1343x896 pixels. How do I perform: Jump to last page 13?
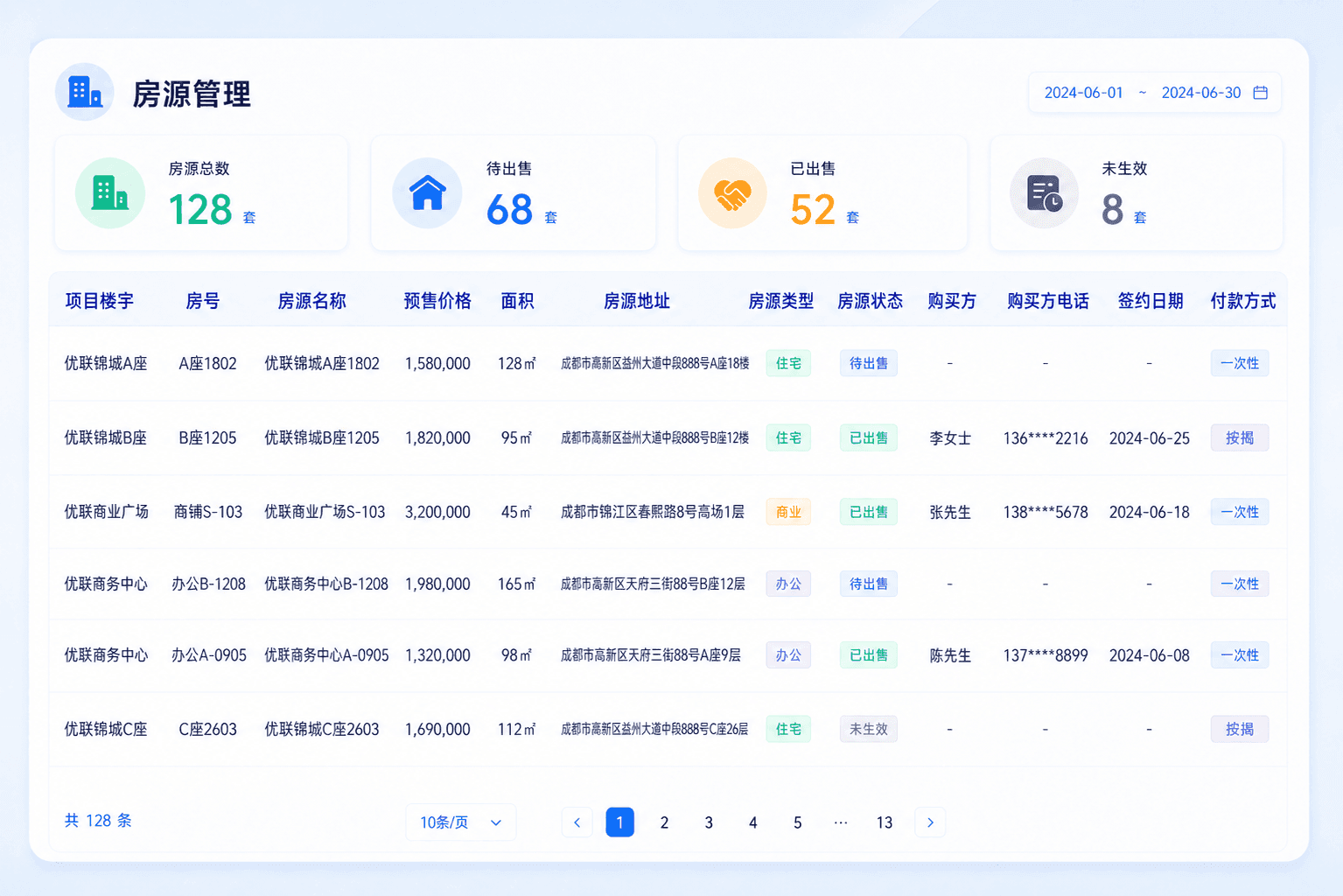point(885,822)
